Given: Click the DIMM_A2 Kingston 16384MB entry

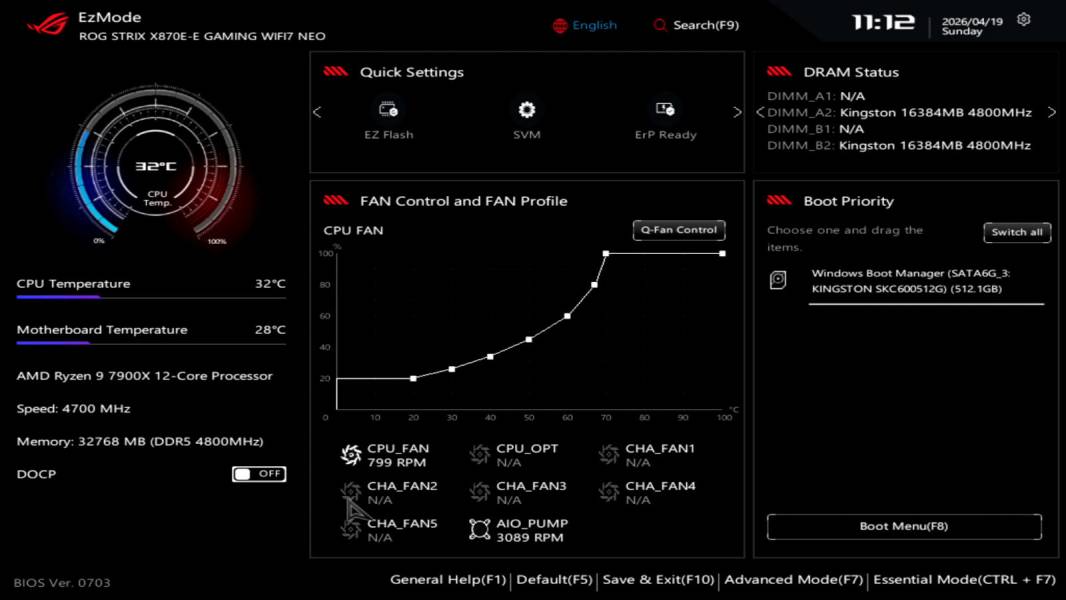Looking at the screenshot, I should click(899, 112).
